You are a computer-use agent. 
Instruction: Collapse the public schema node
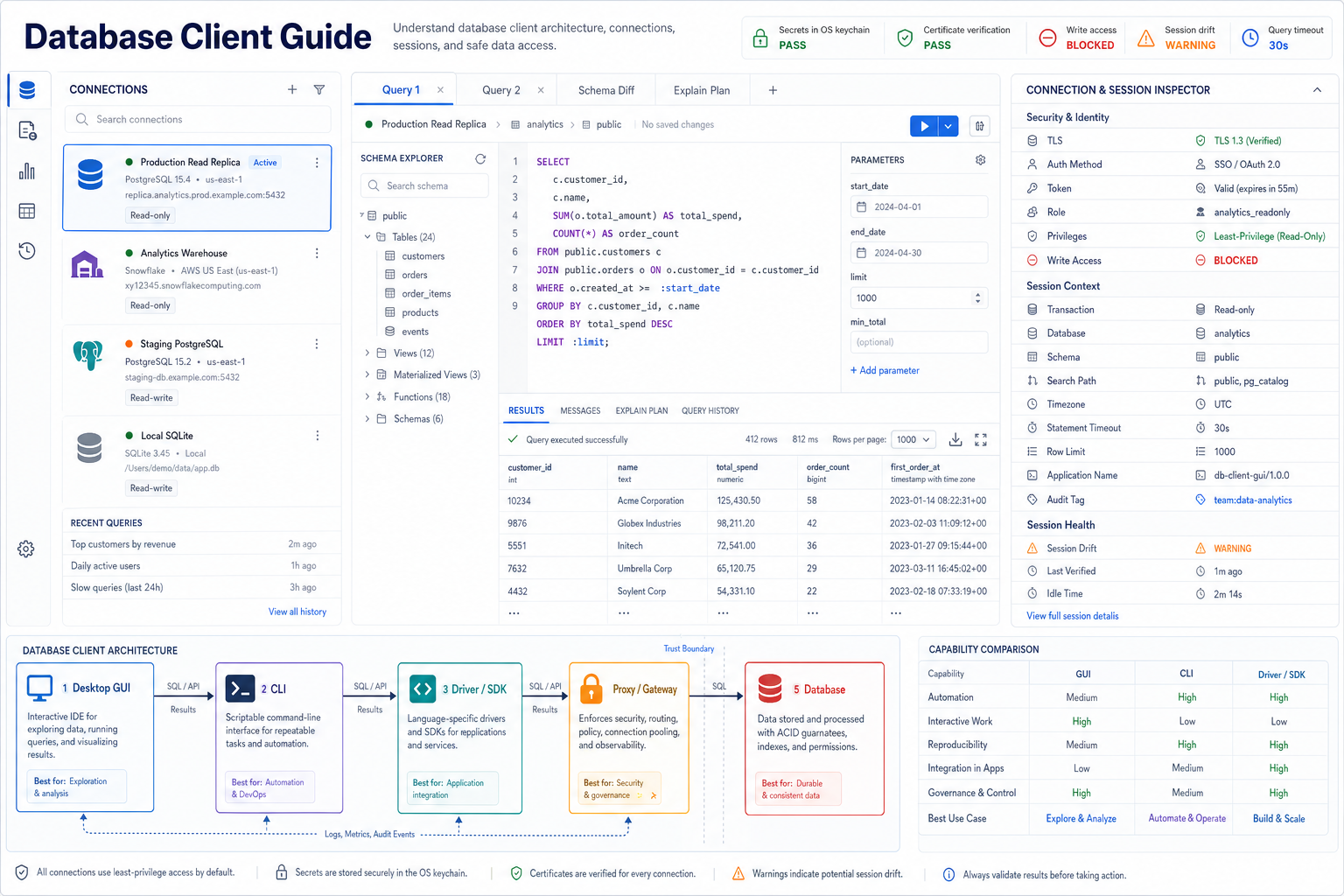(362, 215)
